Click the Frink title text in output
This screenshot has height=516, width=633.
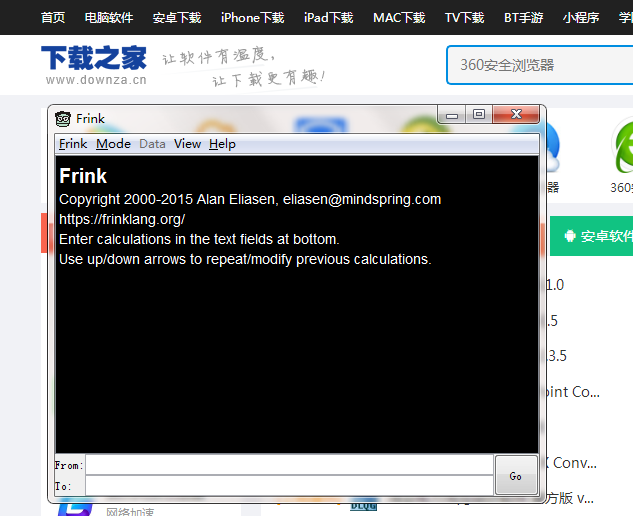click(83, 176)
